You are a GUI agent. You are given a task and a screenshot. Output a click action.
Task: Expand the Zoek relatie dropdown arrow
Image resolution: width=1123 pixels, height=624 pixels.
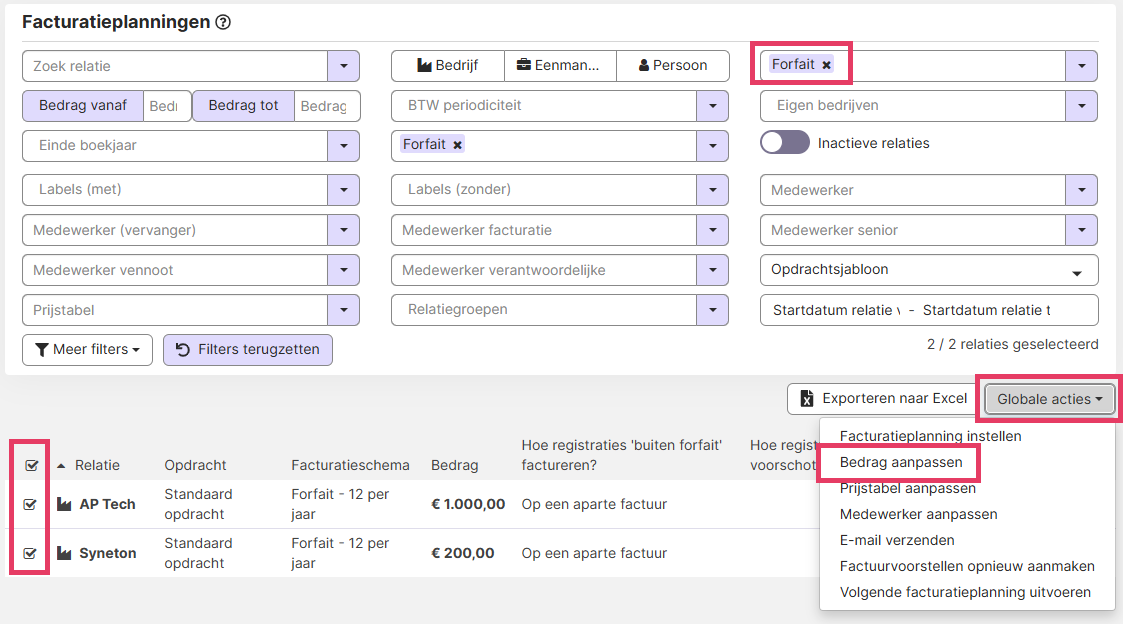343,66
